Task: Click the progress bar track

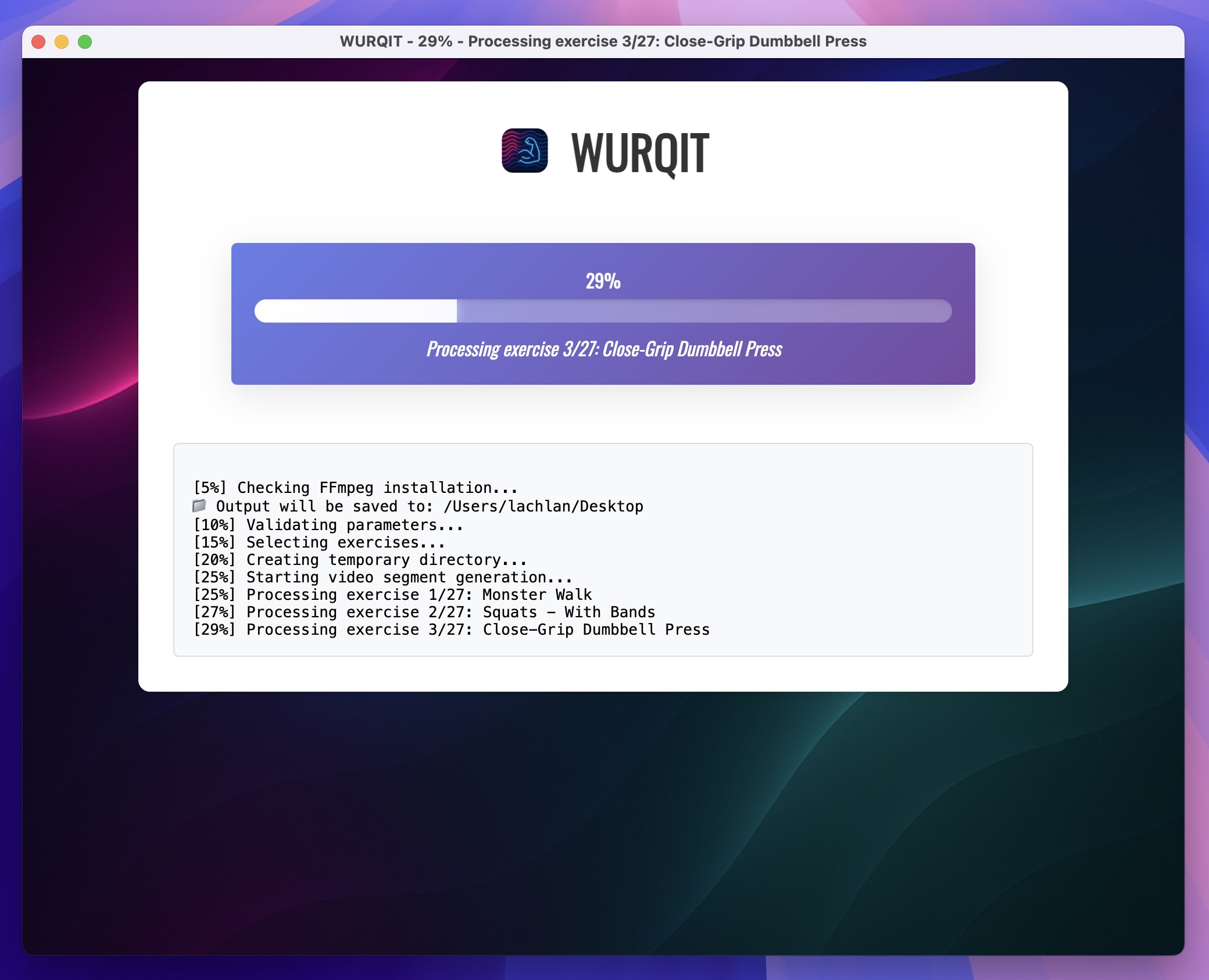Action: click(603, 311)
